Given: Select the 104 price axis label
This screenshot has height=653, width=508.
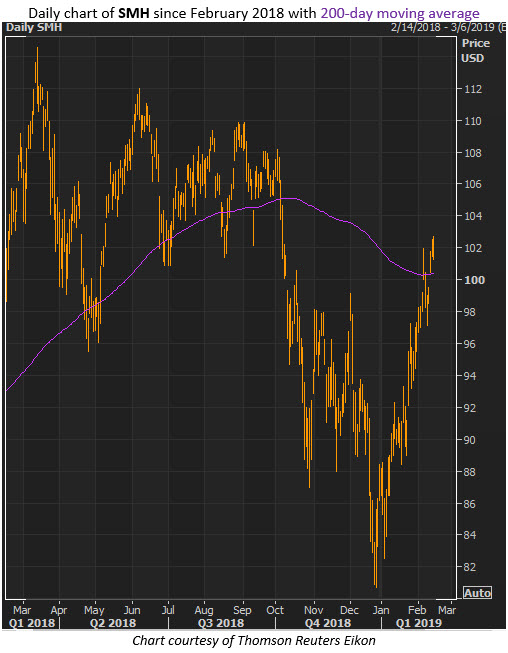Looking at the screenshot, I should pos(473,216).
